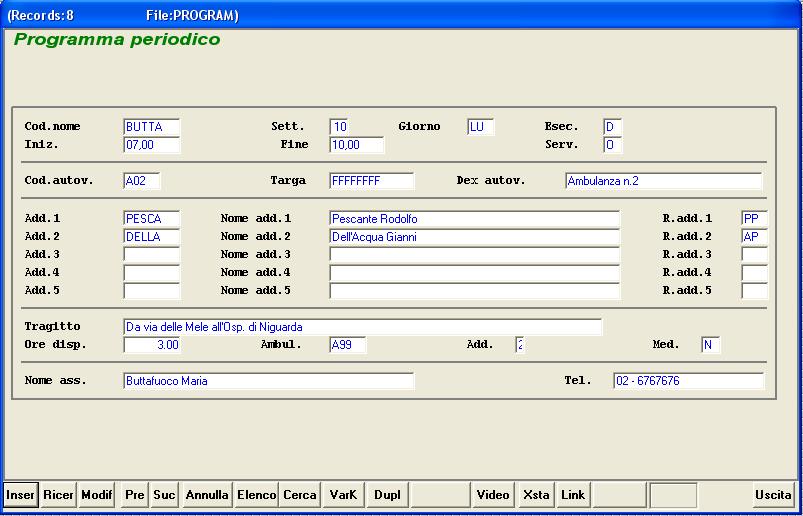
Task: Click the Cerca button
Action: point(300,495)
